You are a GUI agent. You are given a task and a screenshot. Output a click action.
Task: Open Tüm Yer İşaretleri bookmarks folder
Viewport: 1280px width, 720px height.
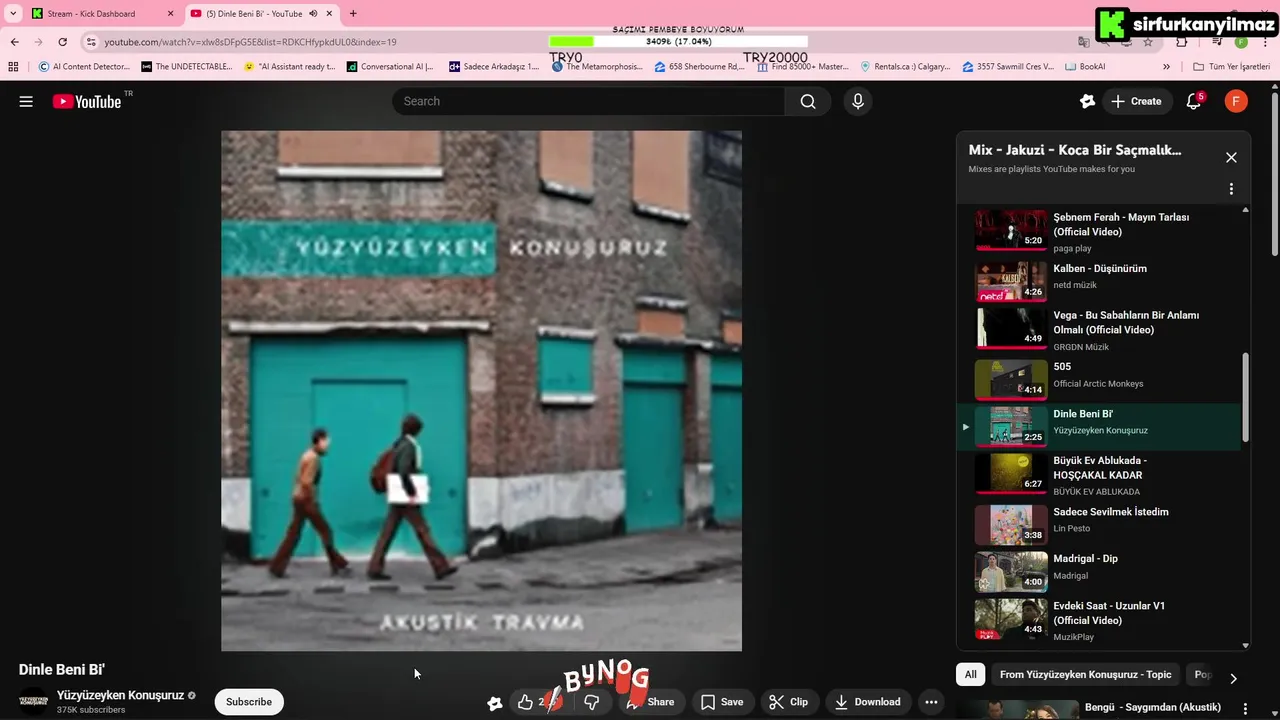pyautogui.click(x=1231, y=67)
